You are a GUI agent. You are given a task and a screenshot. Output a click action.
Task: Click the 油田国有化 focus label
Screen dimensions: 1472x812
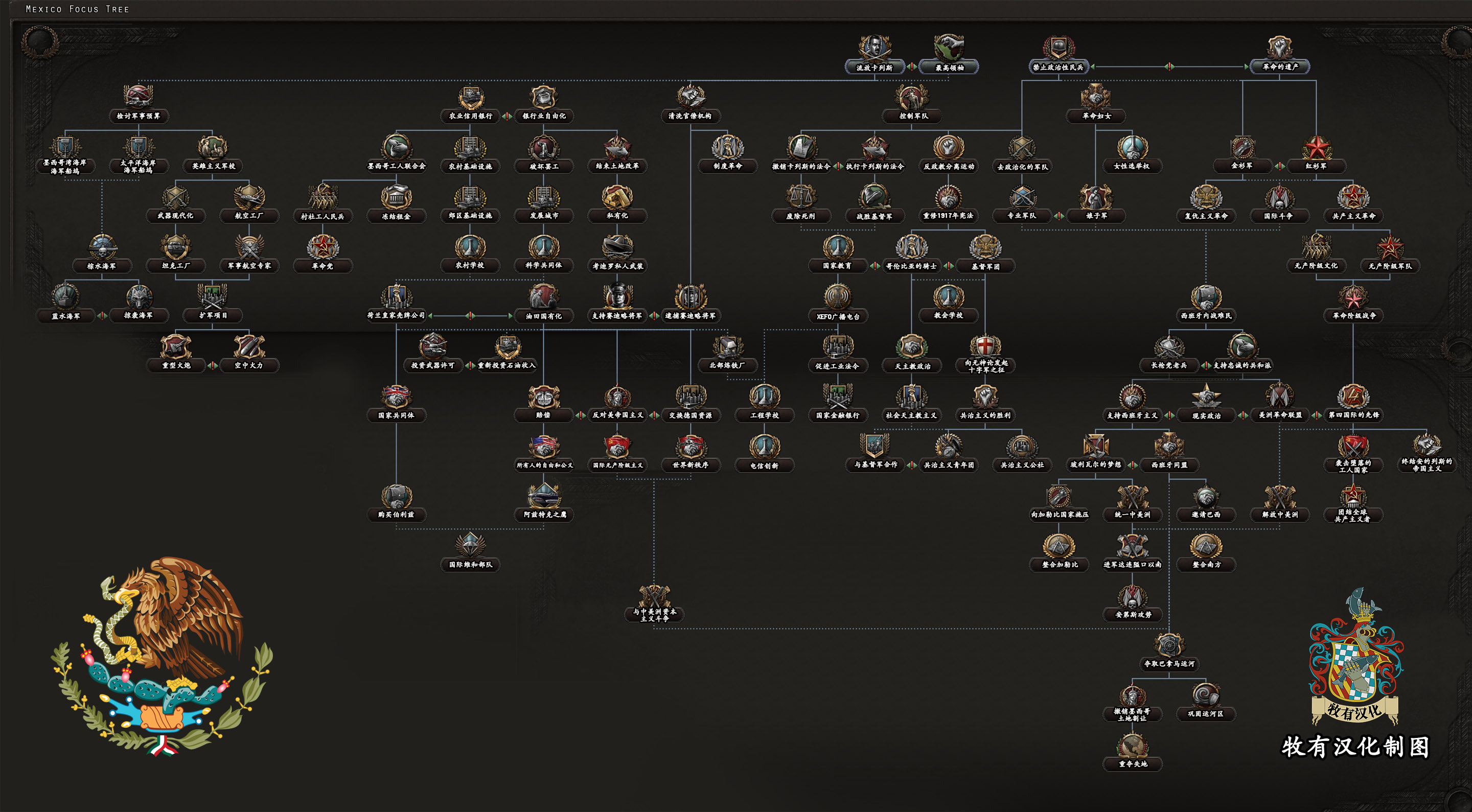point(544,316)
